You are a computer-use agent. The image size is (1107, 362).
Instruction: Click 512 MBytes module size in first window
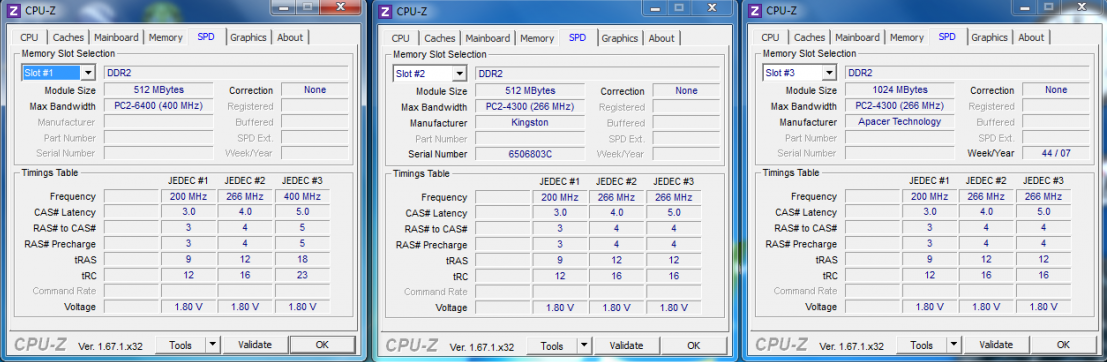[159, 90]
